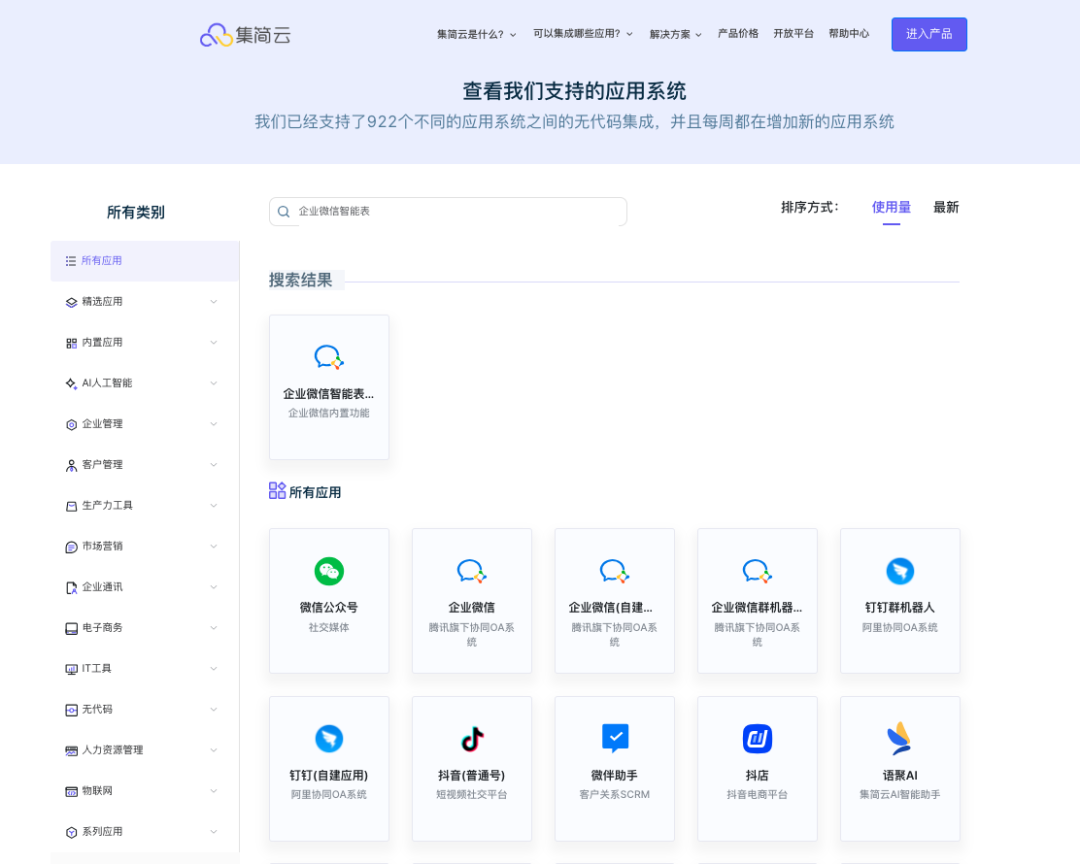Viewport: 1080px width, 864px height.
Task: Expand the 精选应用 category chevron
Action: pyautogui.click(x=214, y=302)
